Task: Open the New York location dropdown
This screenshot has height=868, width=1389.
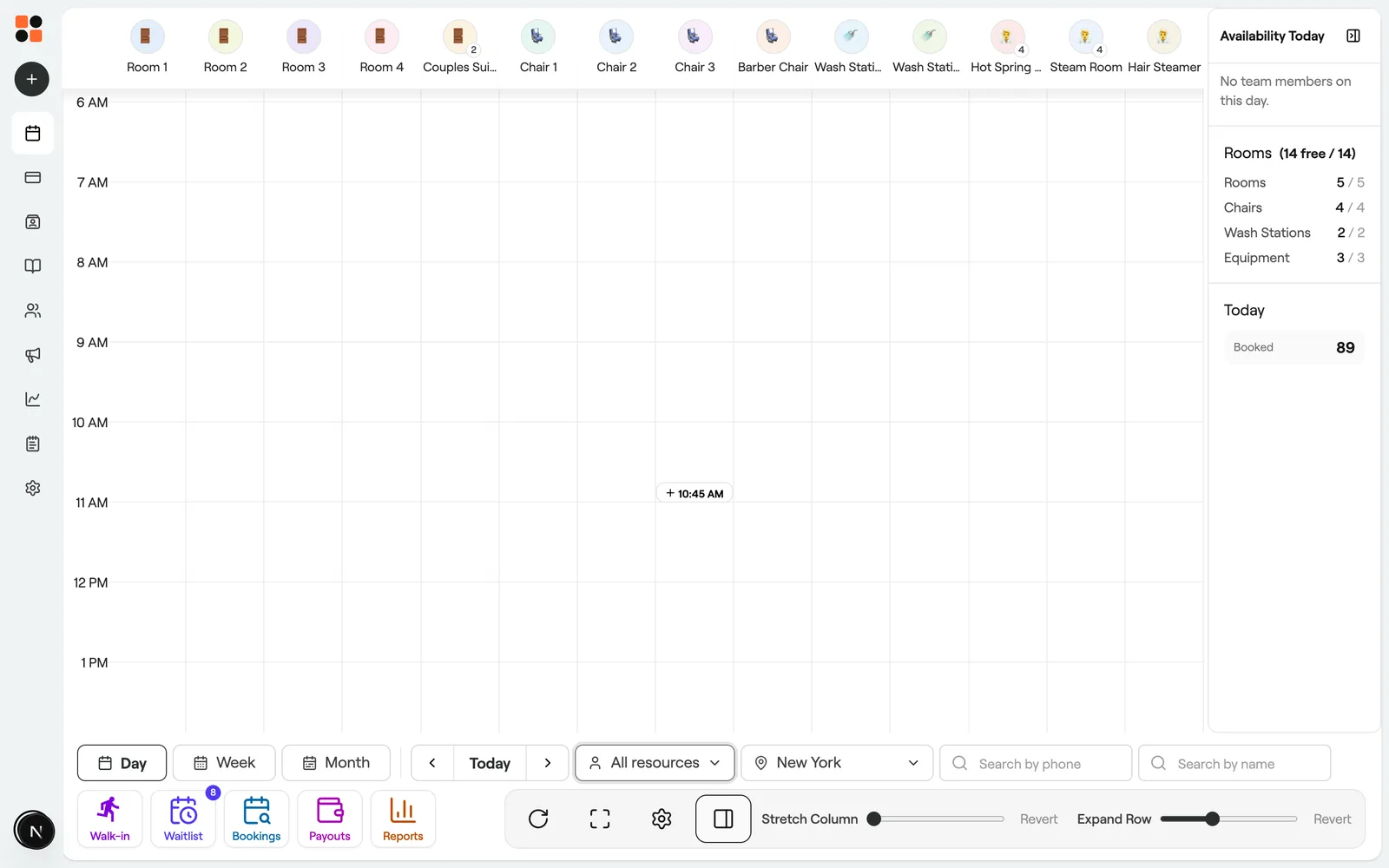Action: click(837, 763)
